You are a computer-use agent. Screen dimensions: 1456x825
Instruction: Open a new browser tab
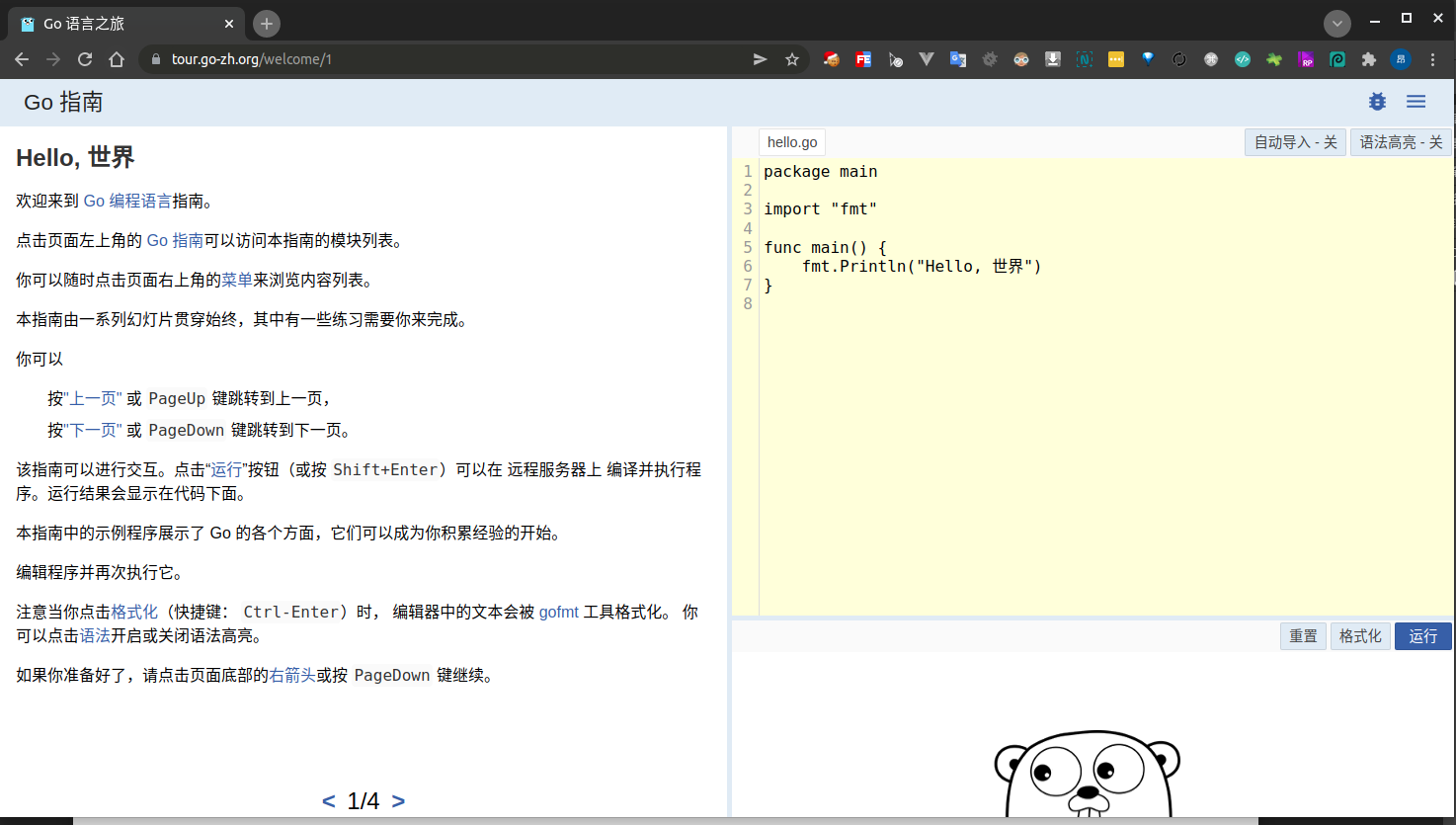click(266, 23)
